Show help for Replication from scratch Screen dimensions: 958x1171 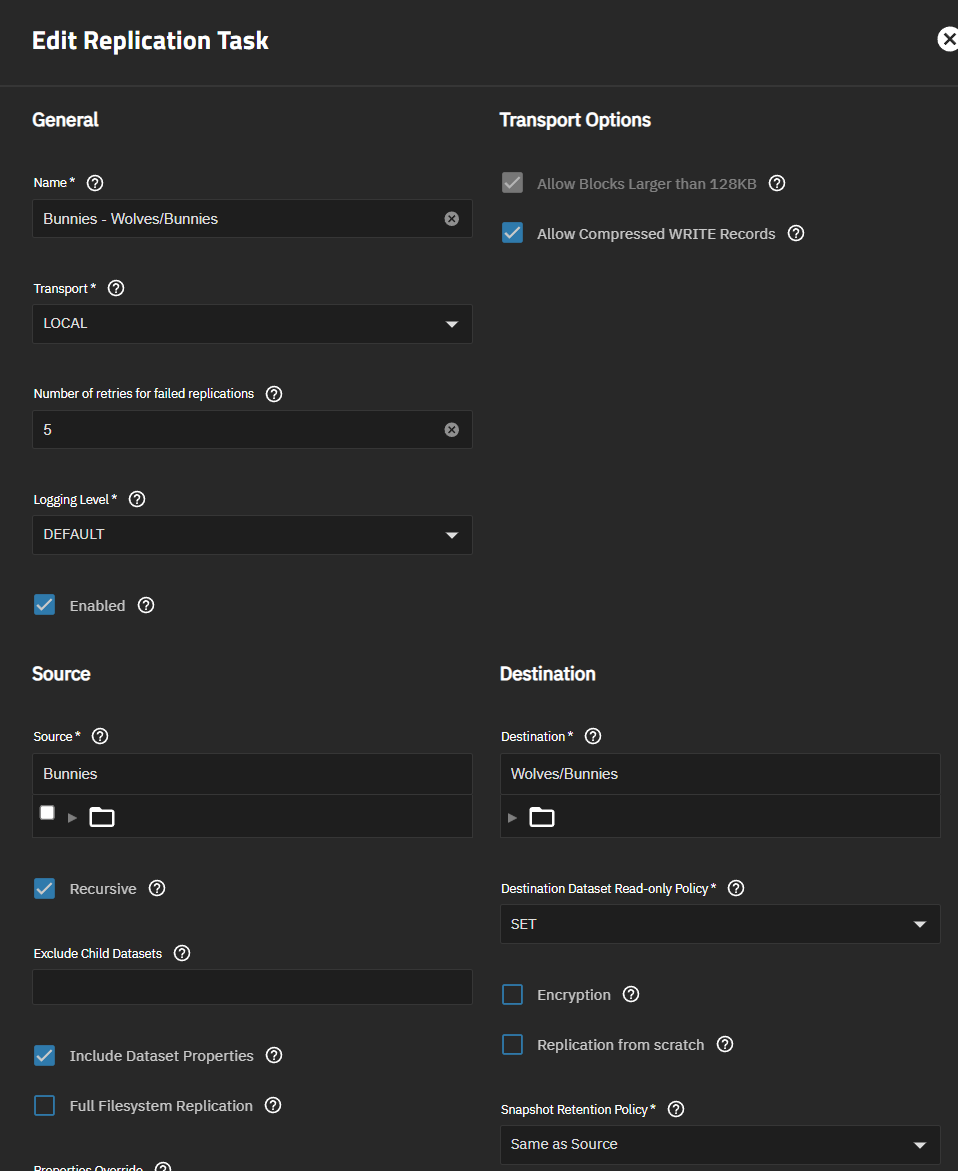point(725,1044)
